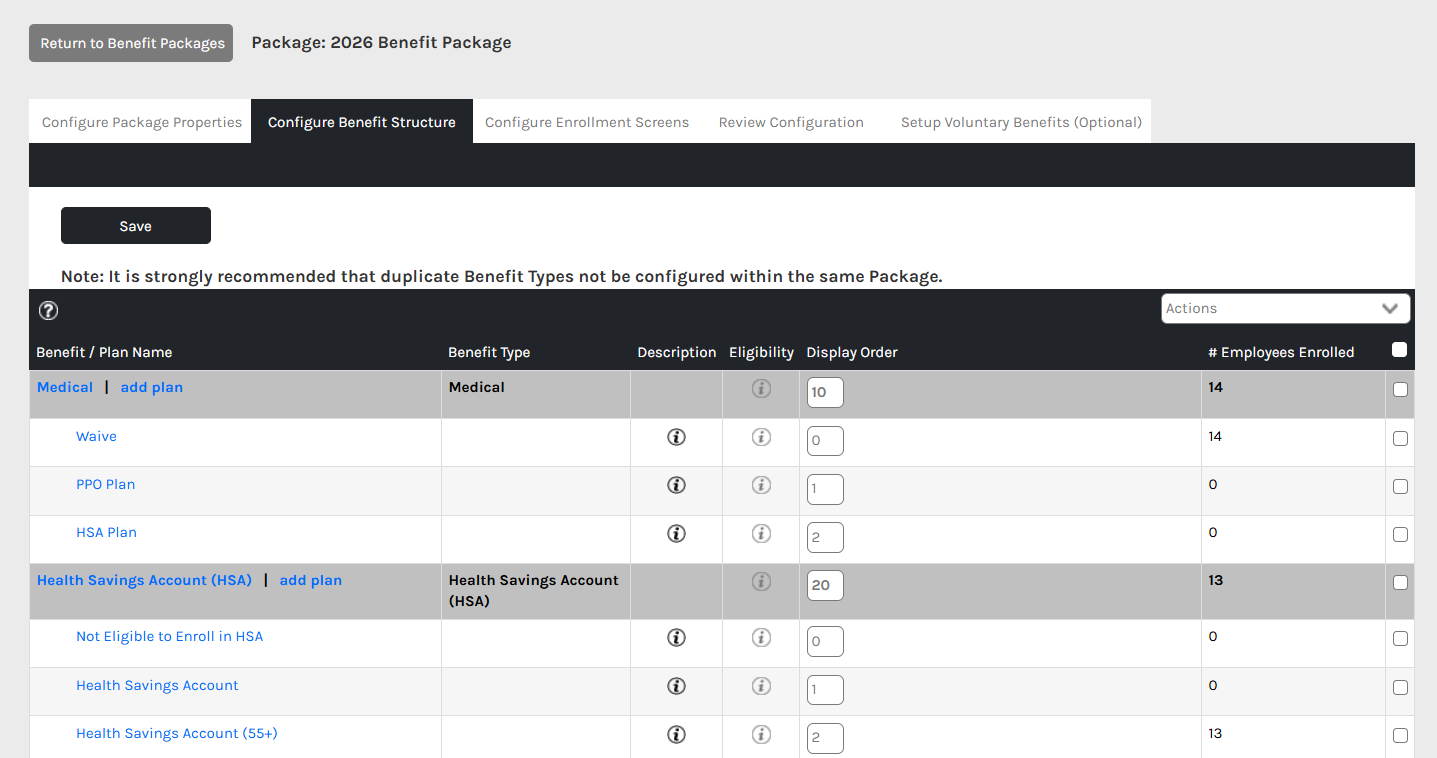
Task: Check the PPO Plan row checkbox
Action: (x=1400, y=487)
